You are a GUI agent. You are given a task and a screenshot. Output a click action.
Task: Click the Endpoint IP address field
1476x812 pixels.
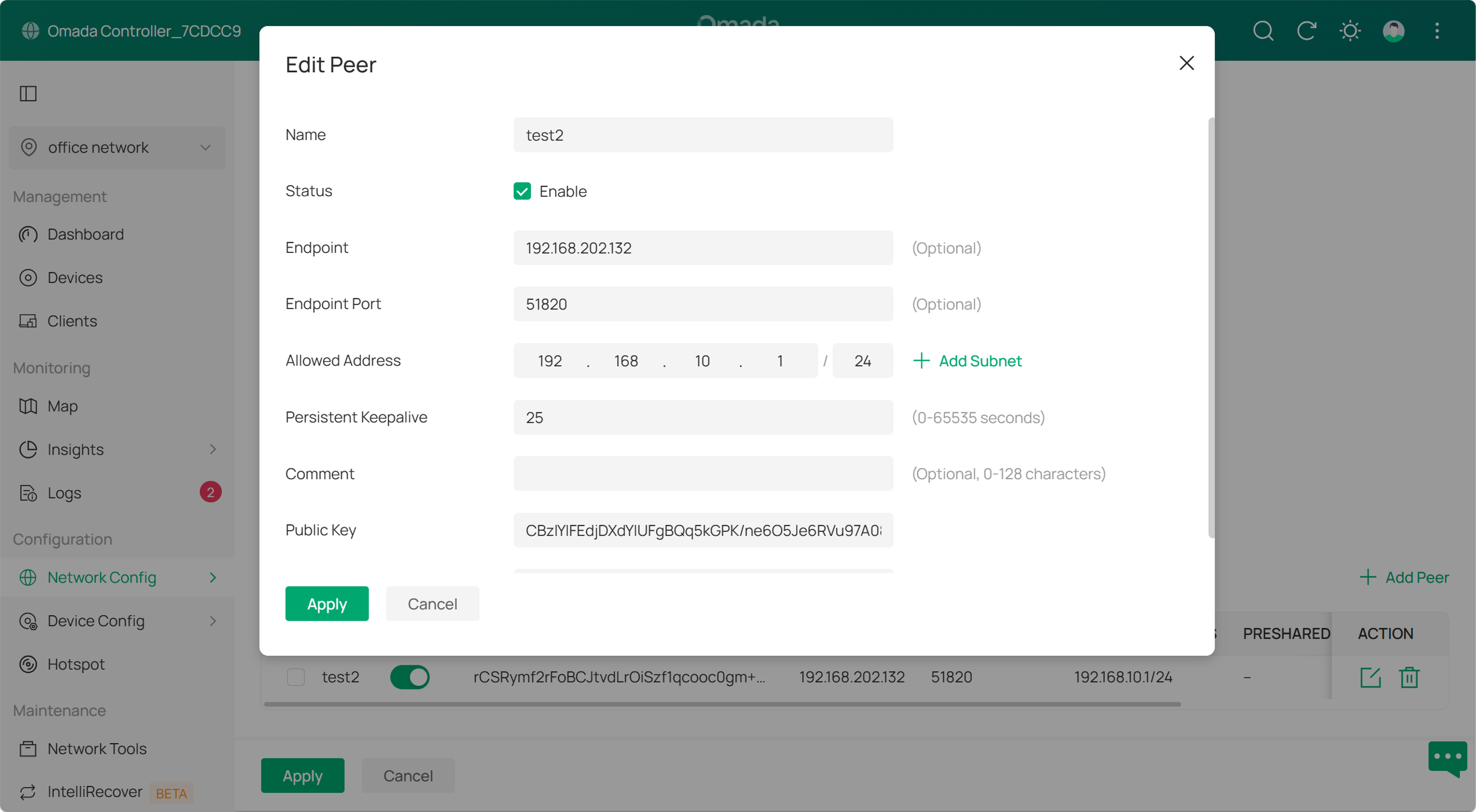tap(703, 248)
